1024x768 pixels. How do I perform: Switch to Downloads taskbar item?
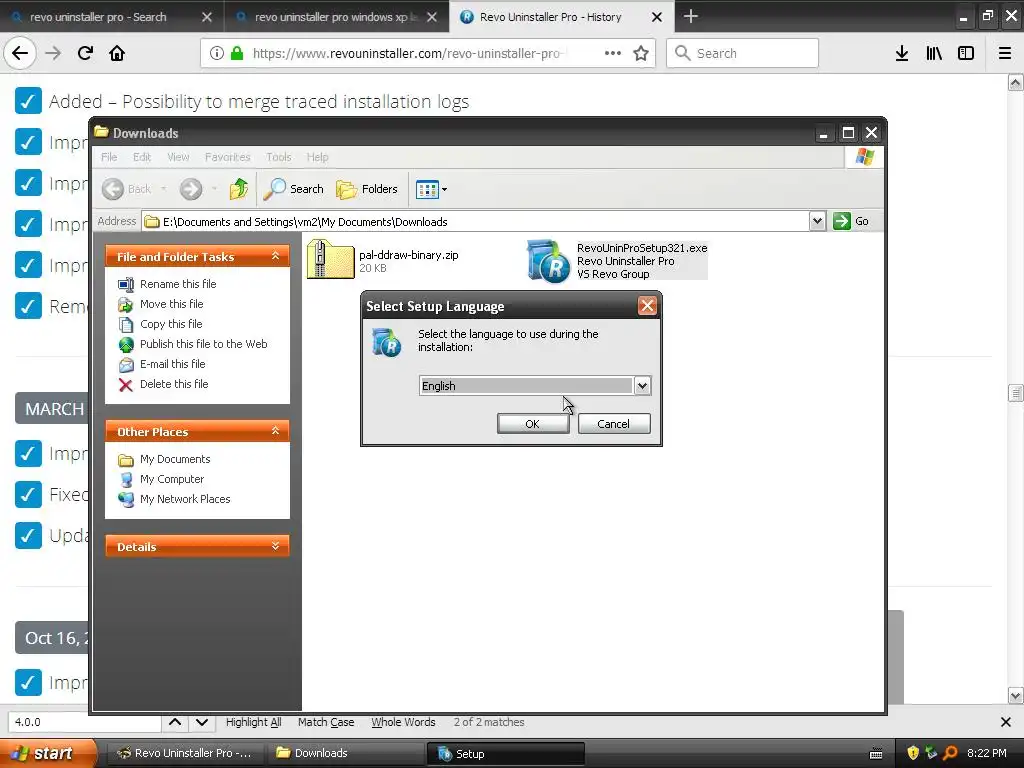pyautogui.click(x=344, y=753)
